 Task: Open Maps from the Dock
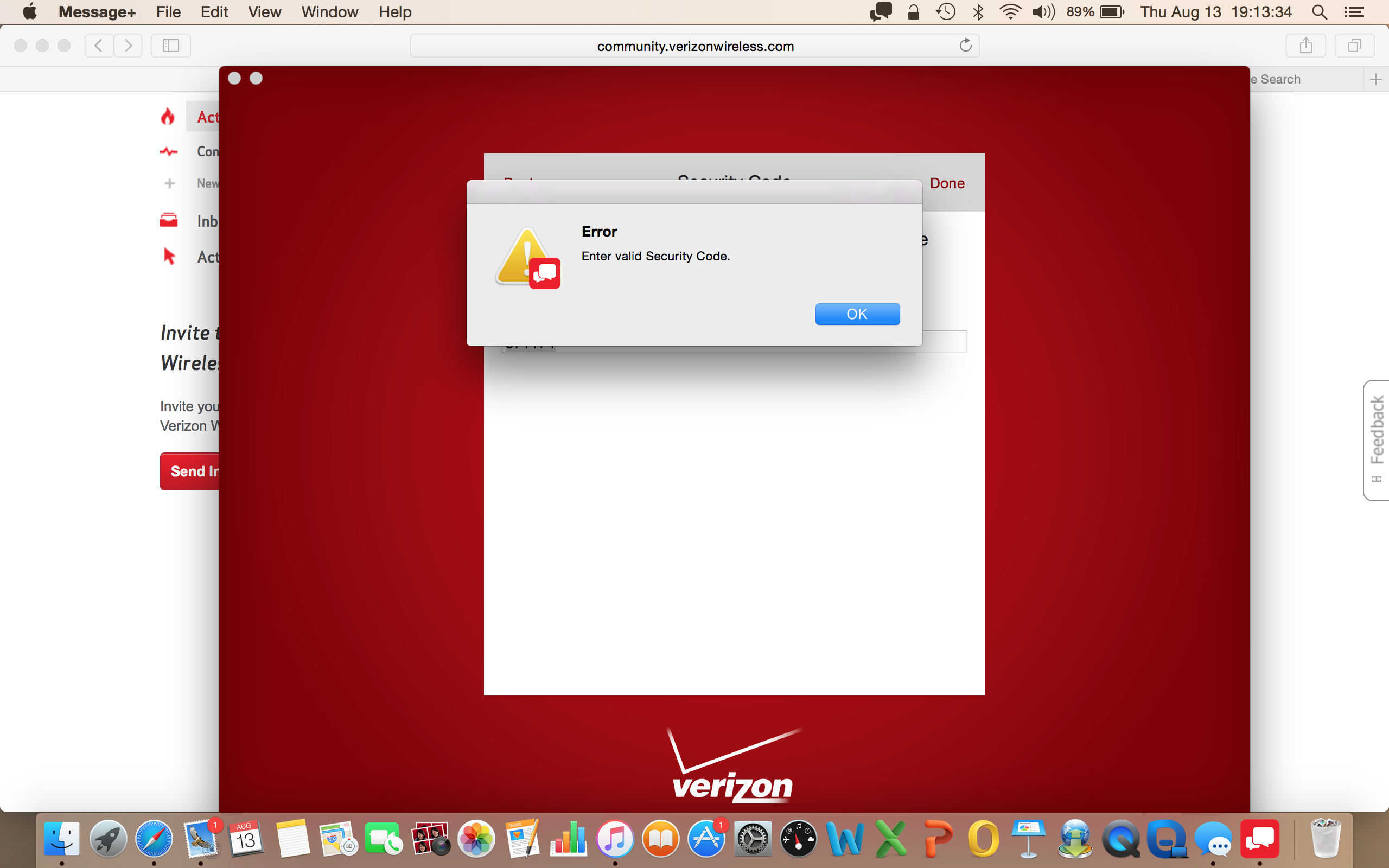[x=339, y=839]
